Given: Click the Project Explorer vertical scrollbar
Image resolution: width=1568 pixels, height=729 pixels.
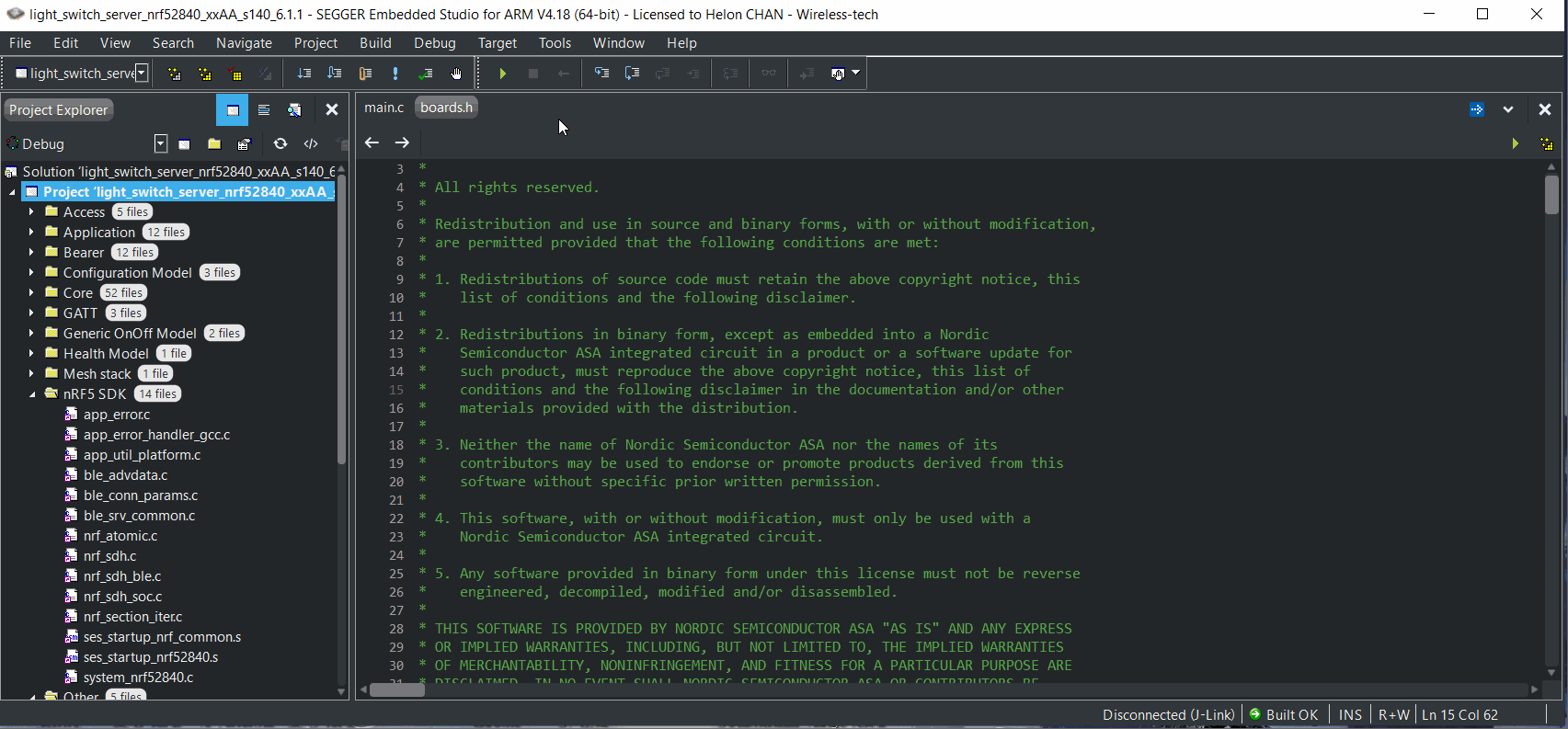Looking at the screenshot, I should coord(341,319).
